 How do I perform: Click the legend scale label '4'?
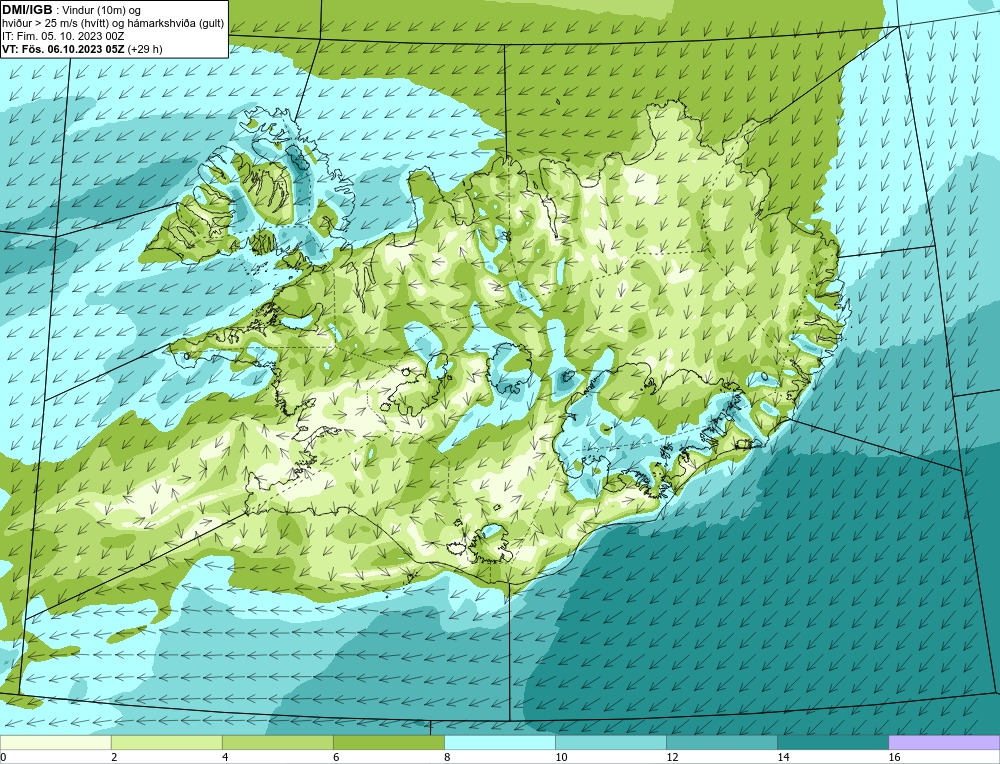coord(225,757)
